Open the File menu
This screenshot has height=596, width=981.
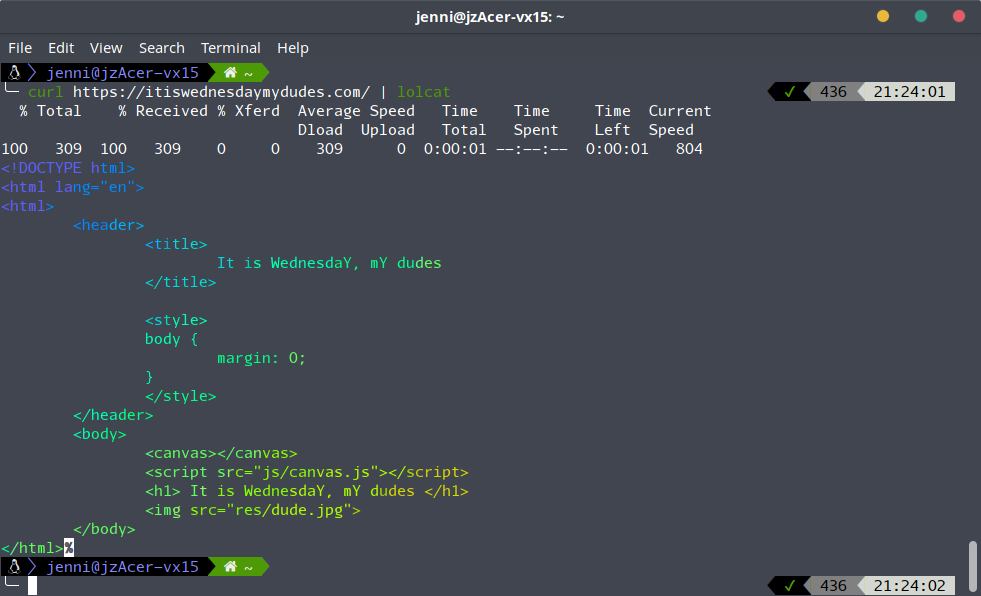pos(20,48)
